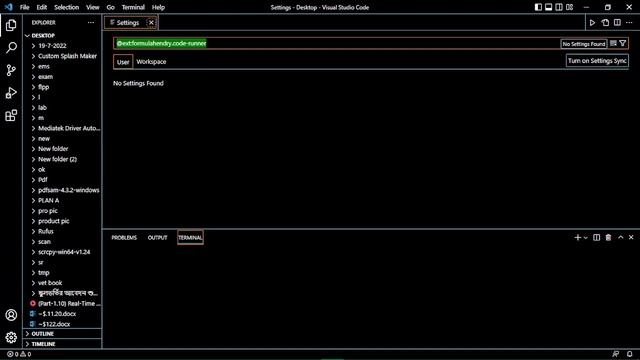
Task: Toggle the primary side bar layout icon
Action: [x=538, y=7]
